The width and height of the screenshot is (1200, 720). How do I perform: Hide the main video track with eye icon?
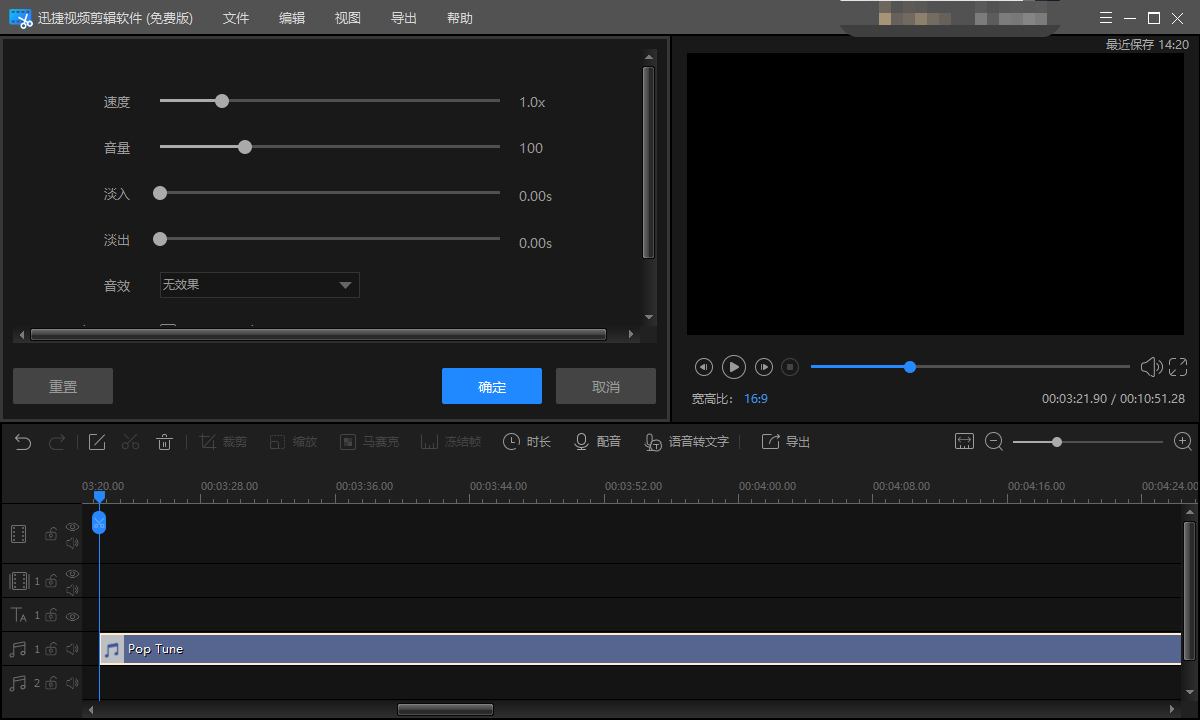click(x=72, y=526)
